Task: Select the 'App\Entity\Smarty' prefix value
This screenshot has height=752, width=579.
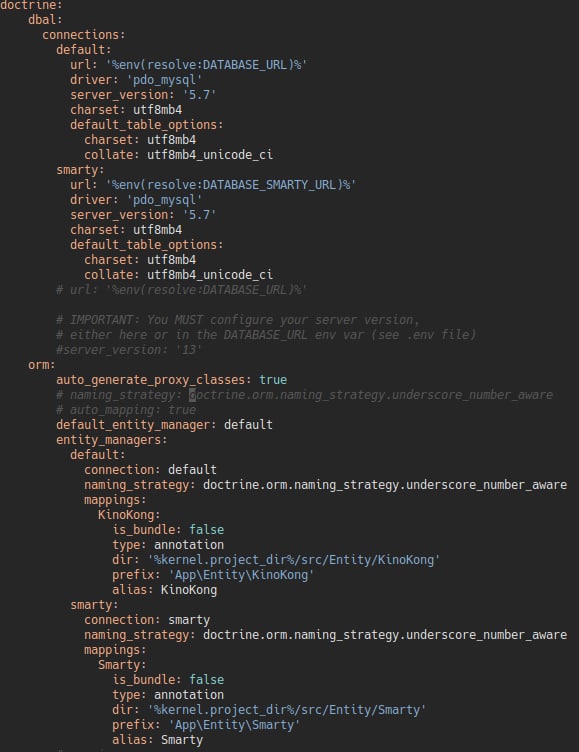Action: click(234, 725)
